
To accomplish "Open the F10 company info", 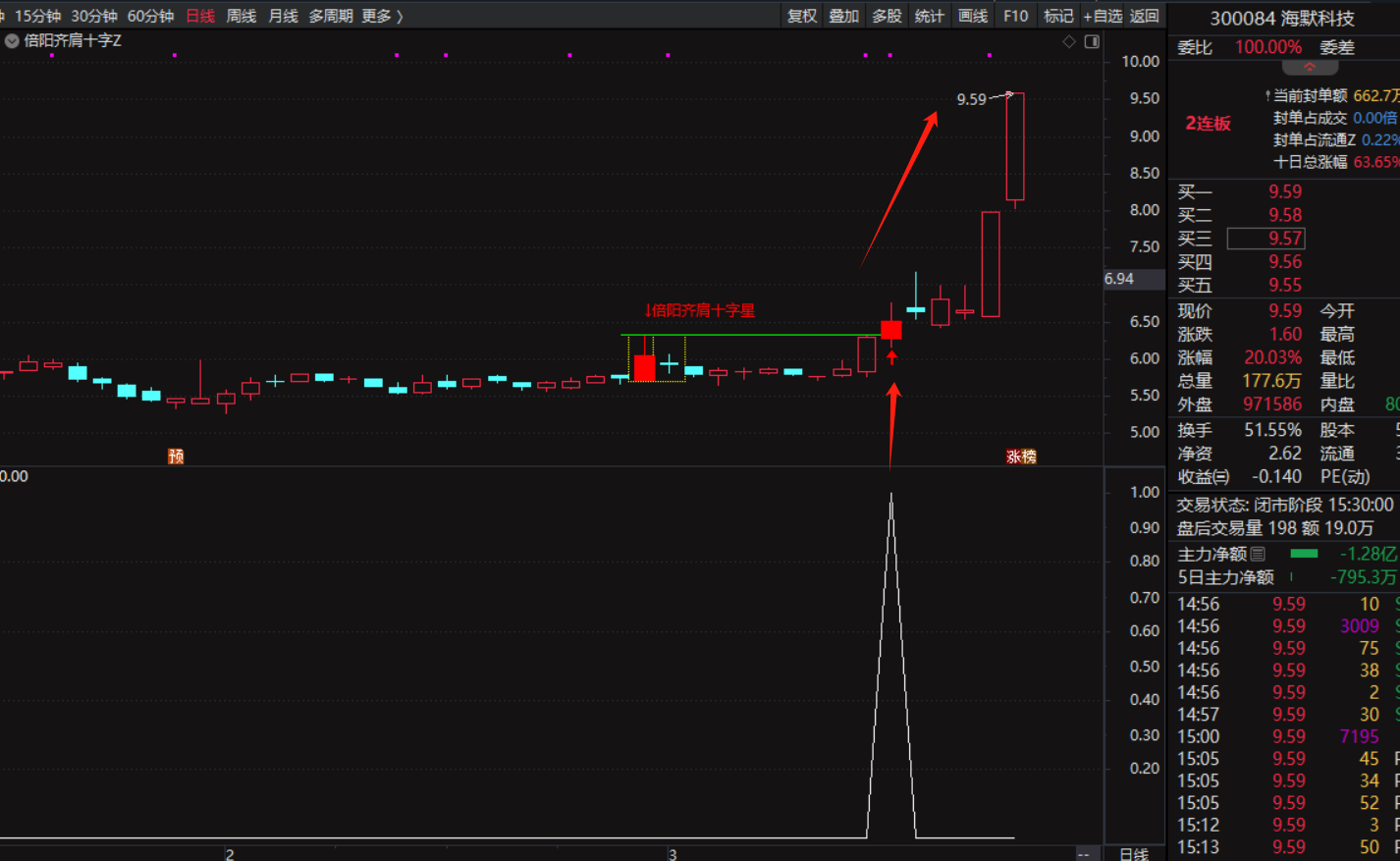I will [x=1016, y=16].
